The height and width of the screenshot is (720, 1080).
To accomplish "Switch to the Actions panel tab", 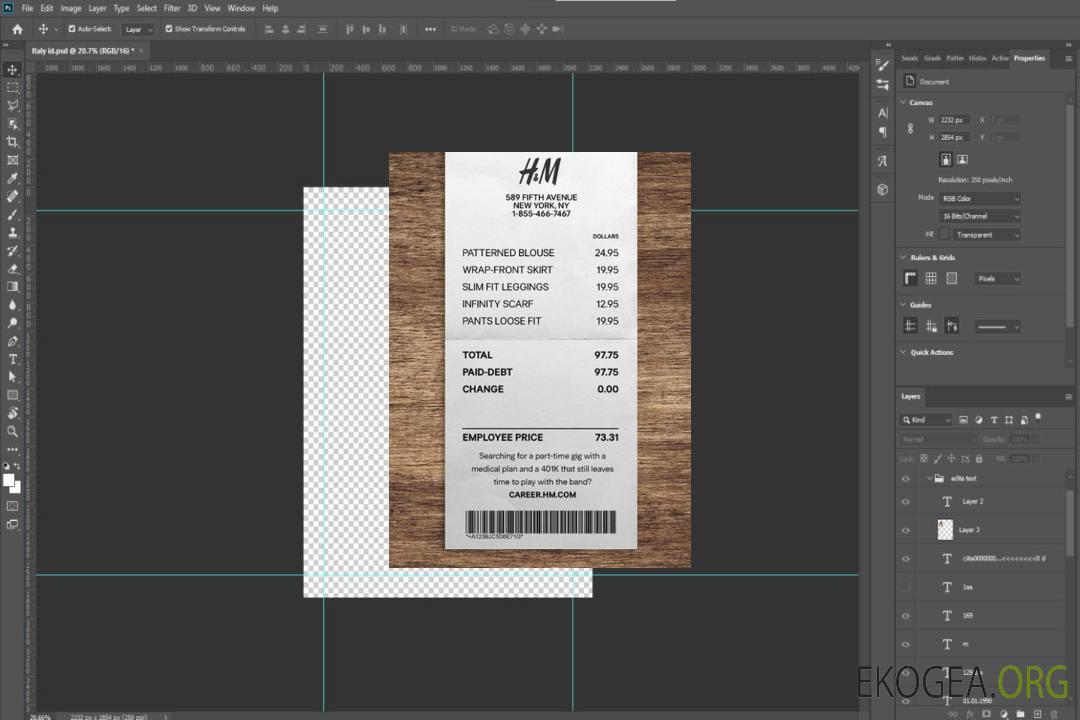I will [x=999, y=59].
